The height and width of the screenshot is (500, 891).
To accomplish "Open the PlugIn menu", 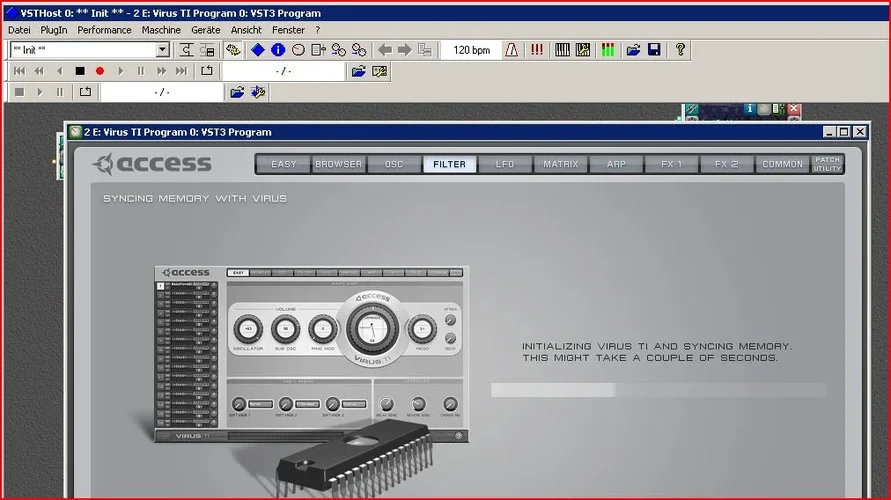I will [x=54, y=30].
